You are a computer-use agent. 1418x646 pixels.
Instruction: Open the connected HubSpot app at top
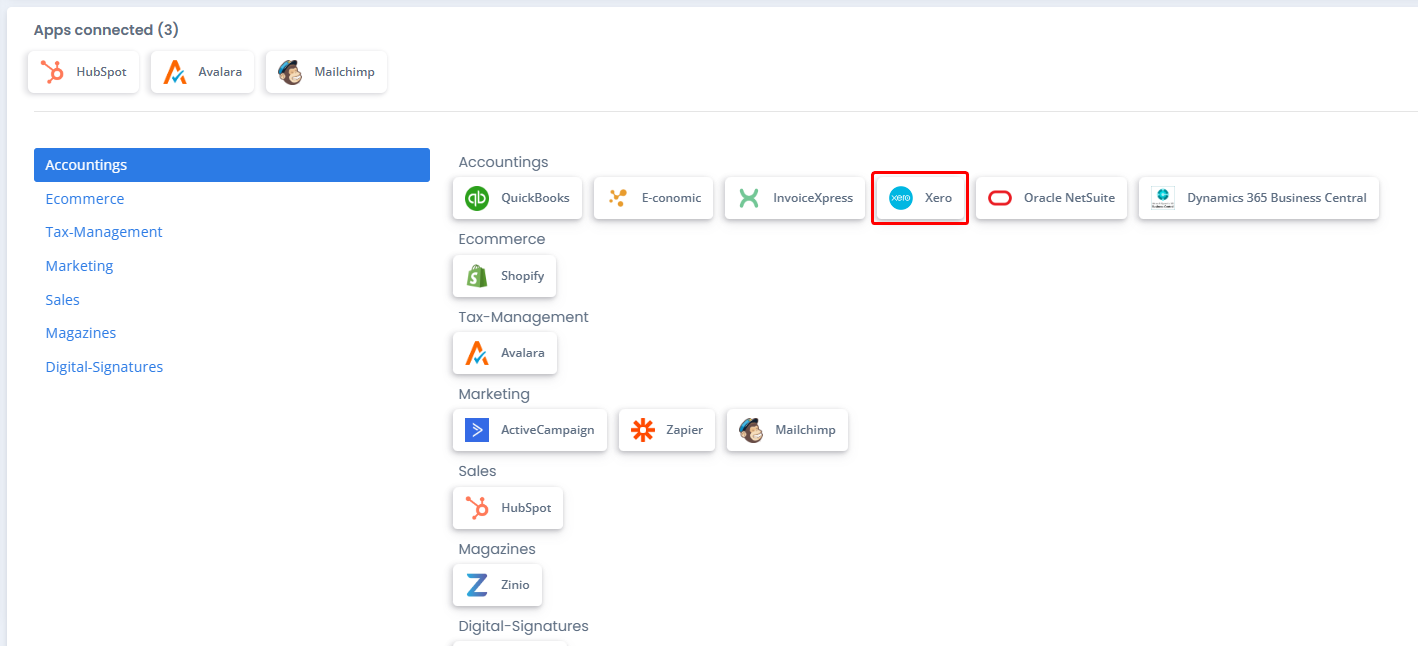[x=83, y=72]
